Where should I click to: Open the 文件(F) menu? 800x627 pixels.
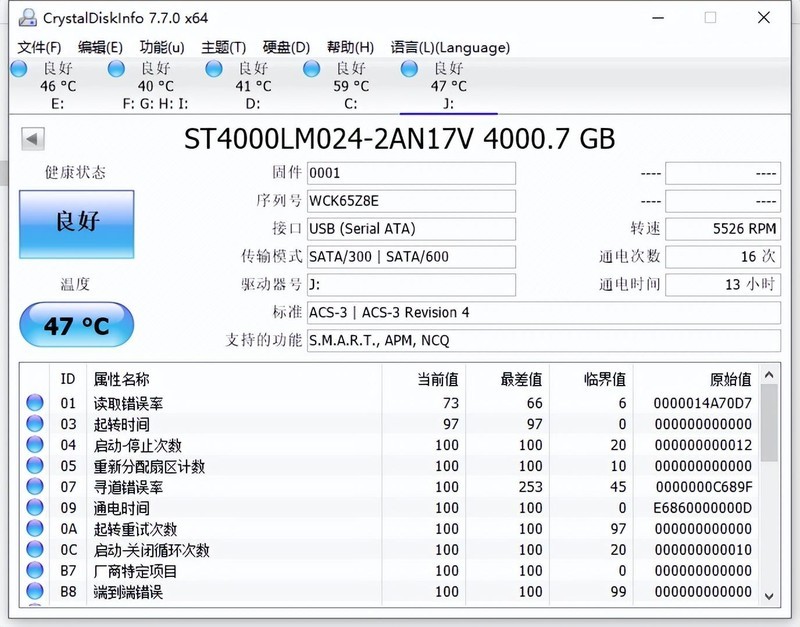click(x=39, y=47)
